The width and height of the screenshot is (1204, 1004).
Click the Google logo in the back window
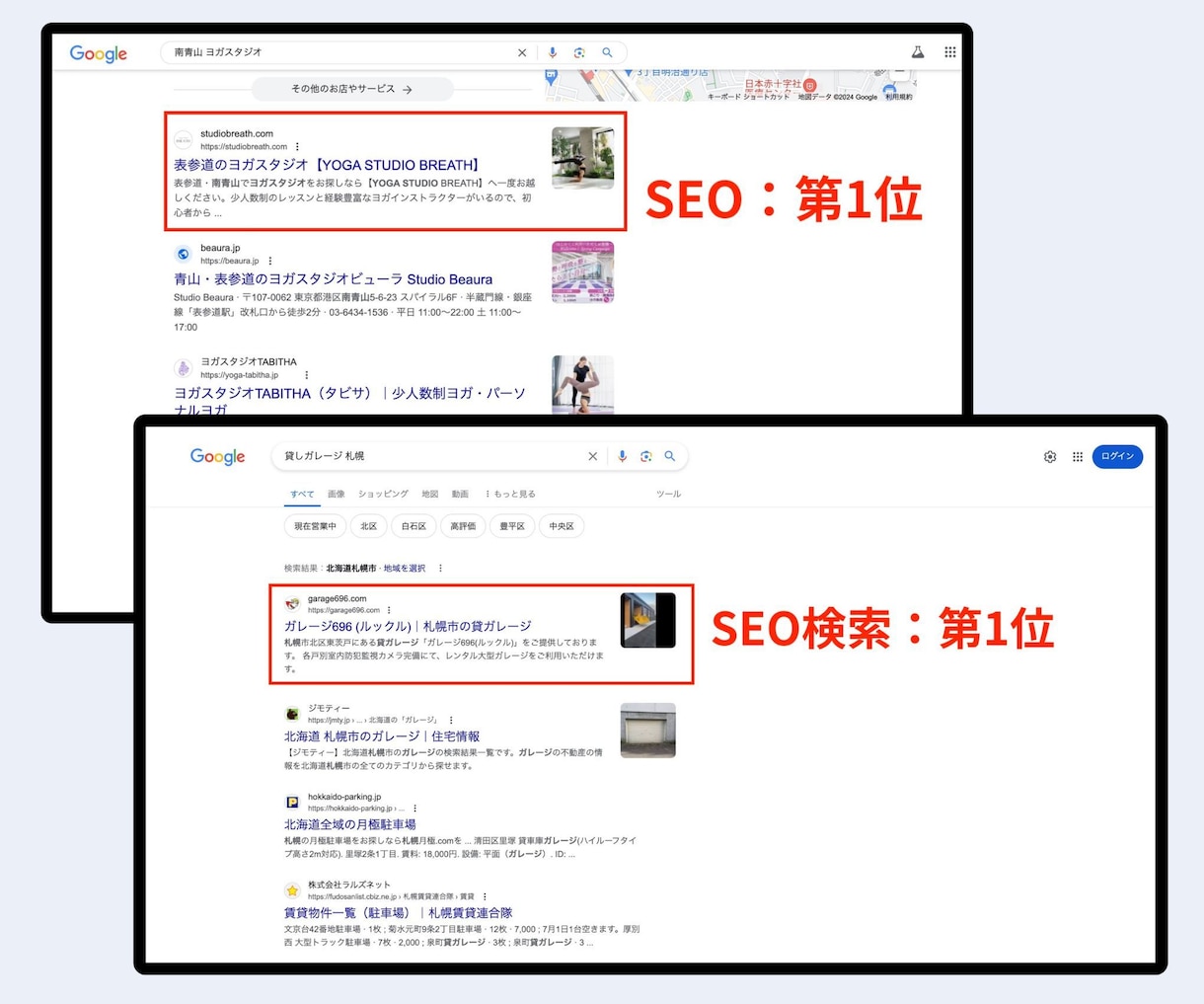pyautogui.click(x=98, y=53)
